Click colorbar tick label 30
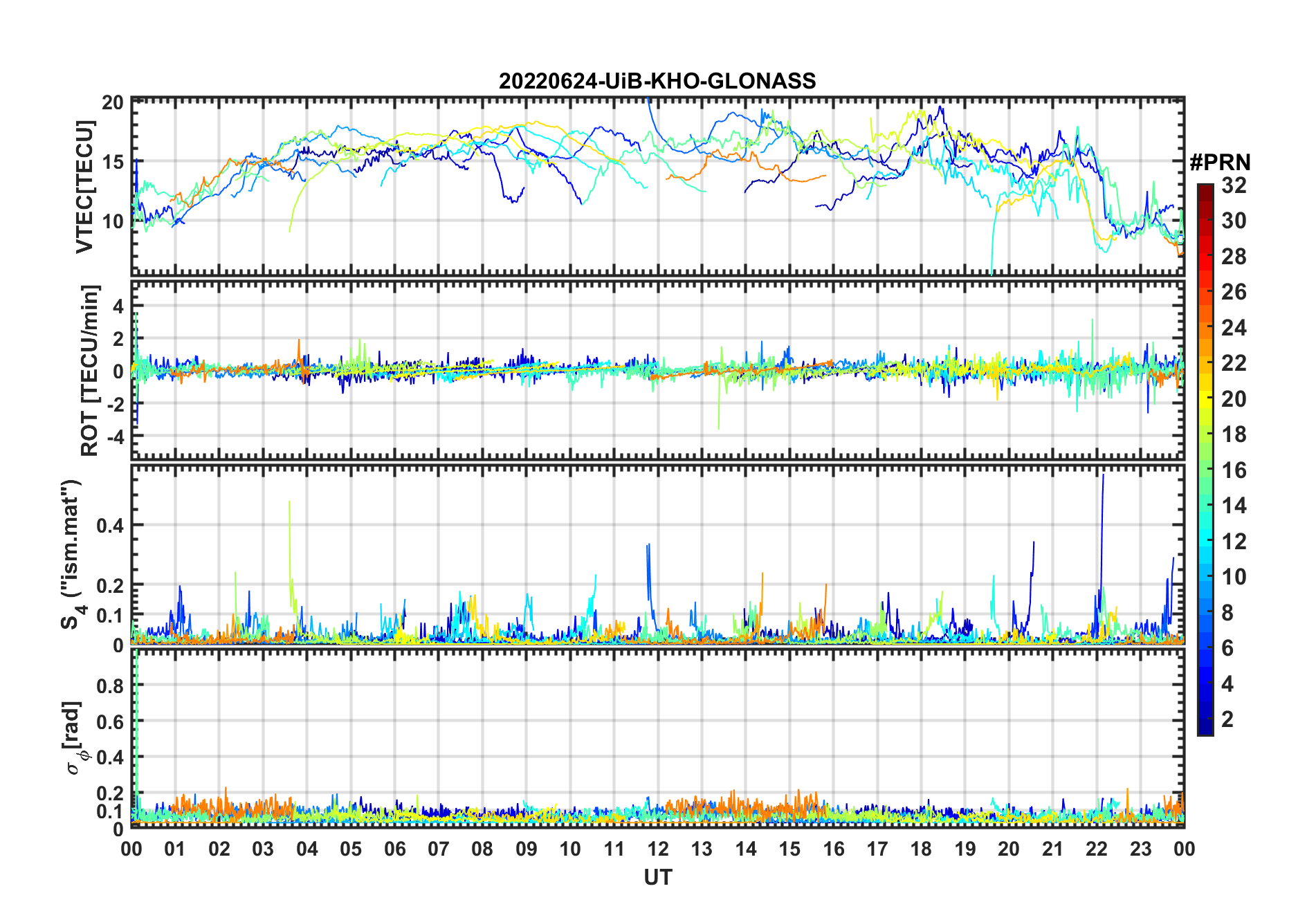Image resolution: width=1316 pixels, height=920 pixels. (1234, 221)
